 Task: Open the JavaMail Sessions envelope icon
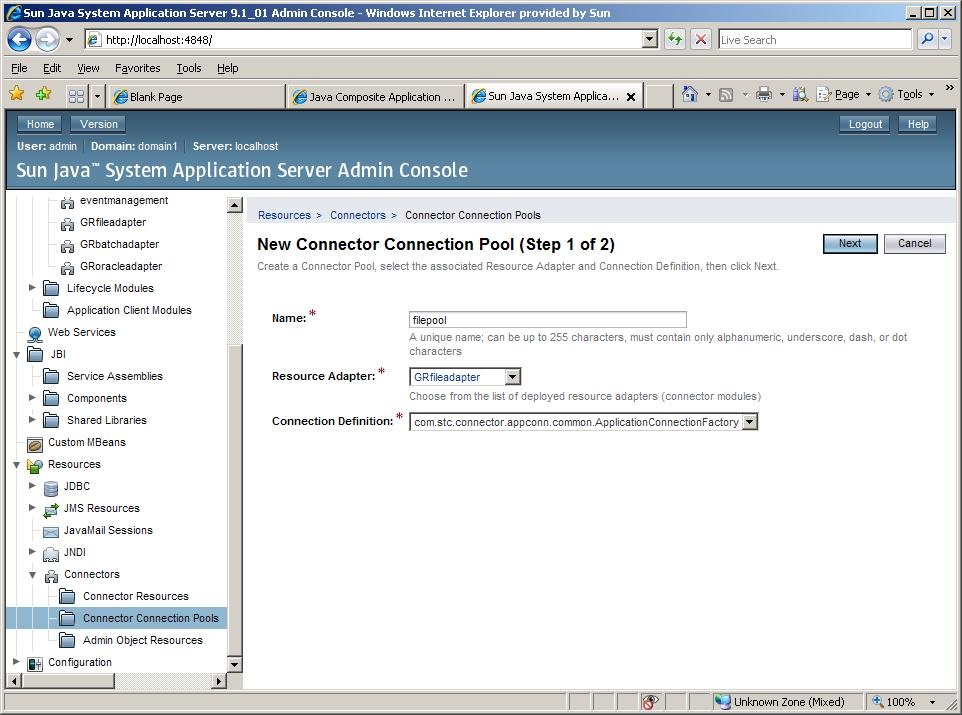tap(51, 531)
